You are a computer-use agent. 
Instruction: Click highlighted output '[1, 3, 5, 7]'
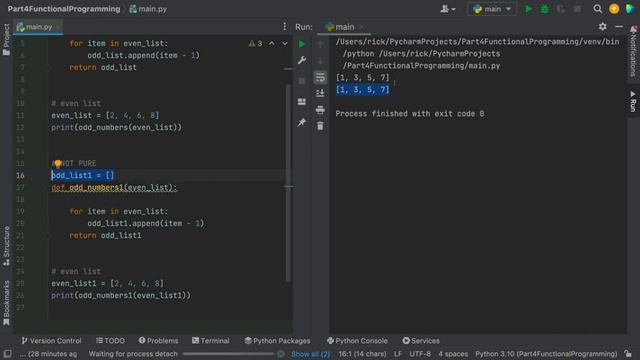tap(362, 89)
